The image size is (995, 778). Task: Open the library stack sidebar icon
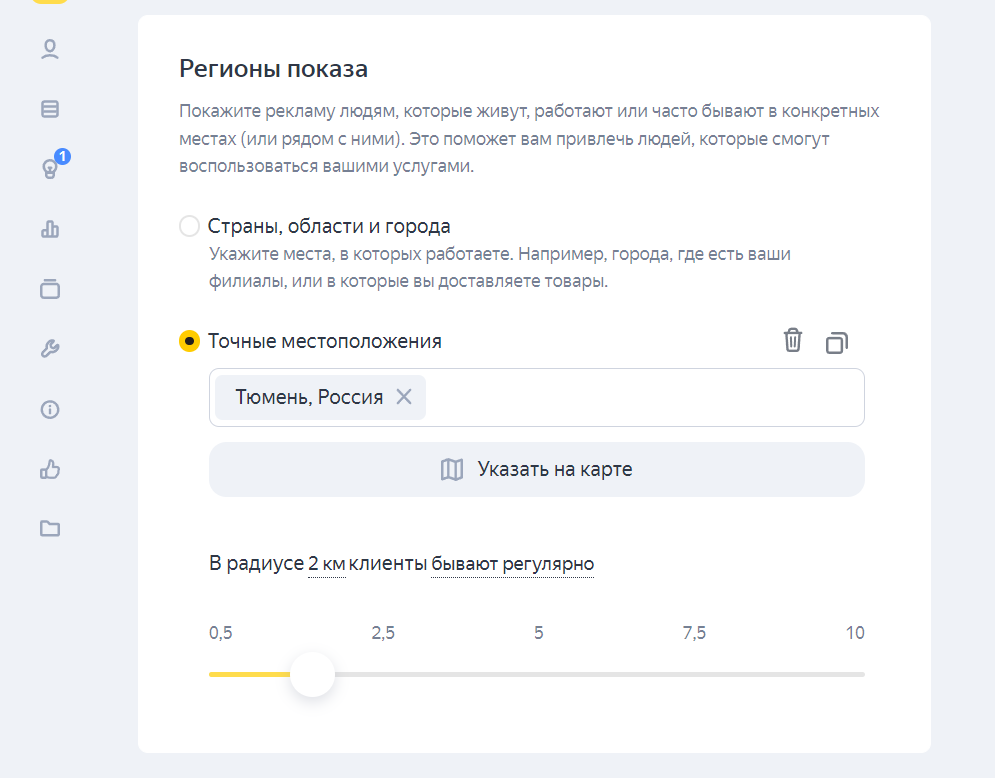click(50, 289)
